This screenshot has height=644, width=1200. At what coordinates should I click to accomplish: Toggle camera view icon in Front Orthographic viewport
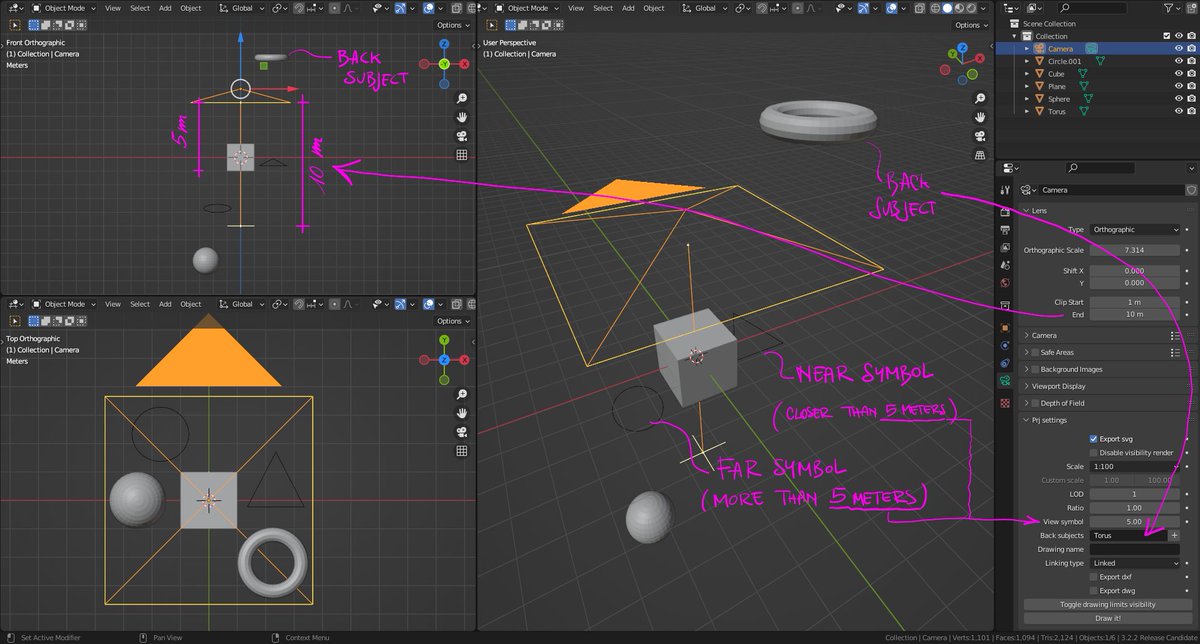point(462,136)
